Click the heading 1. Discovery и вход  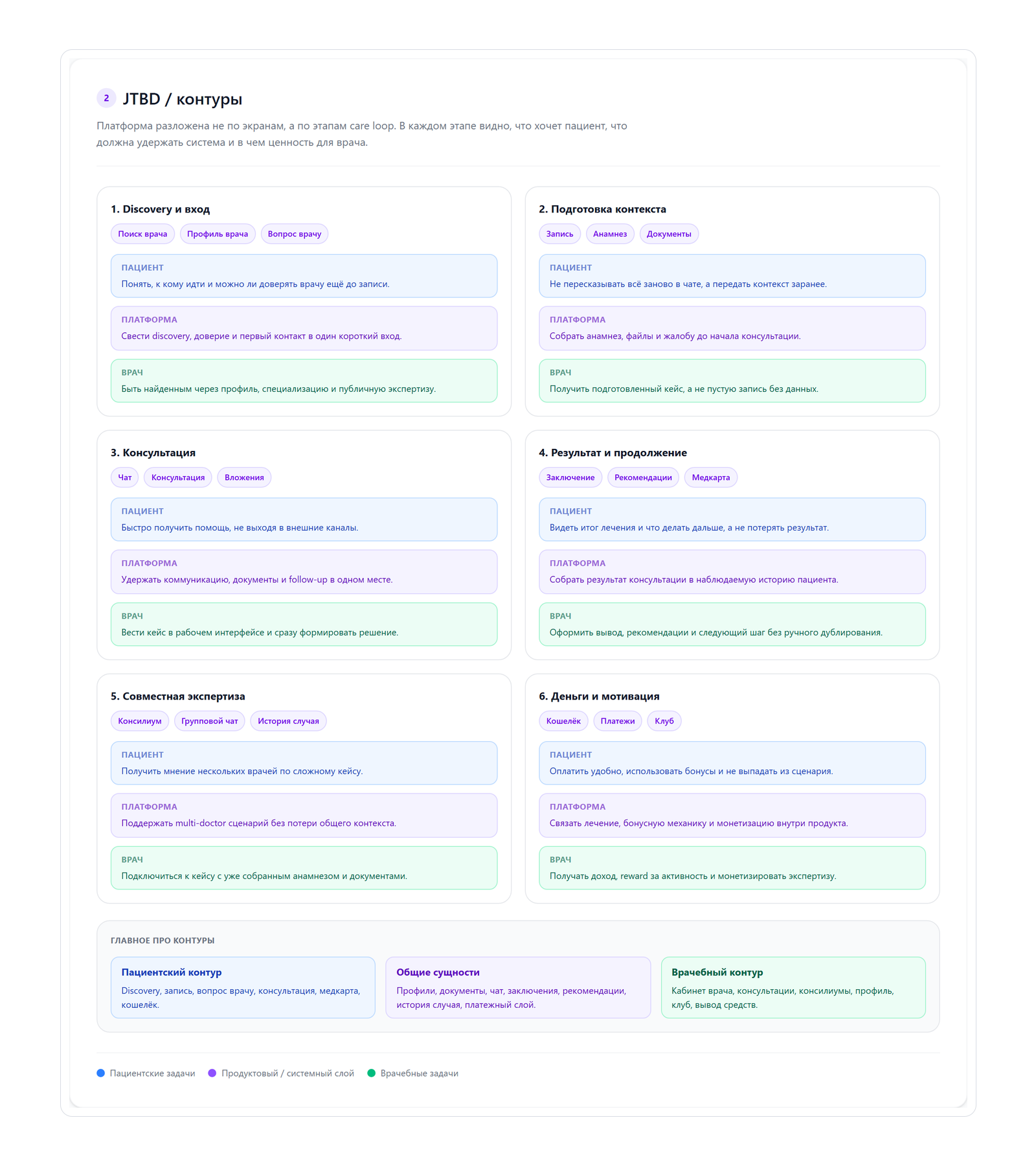[x=160, y=209]
